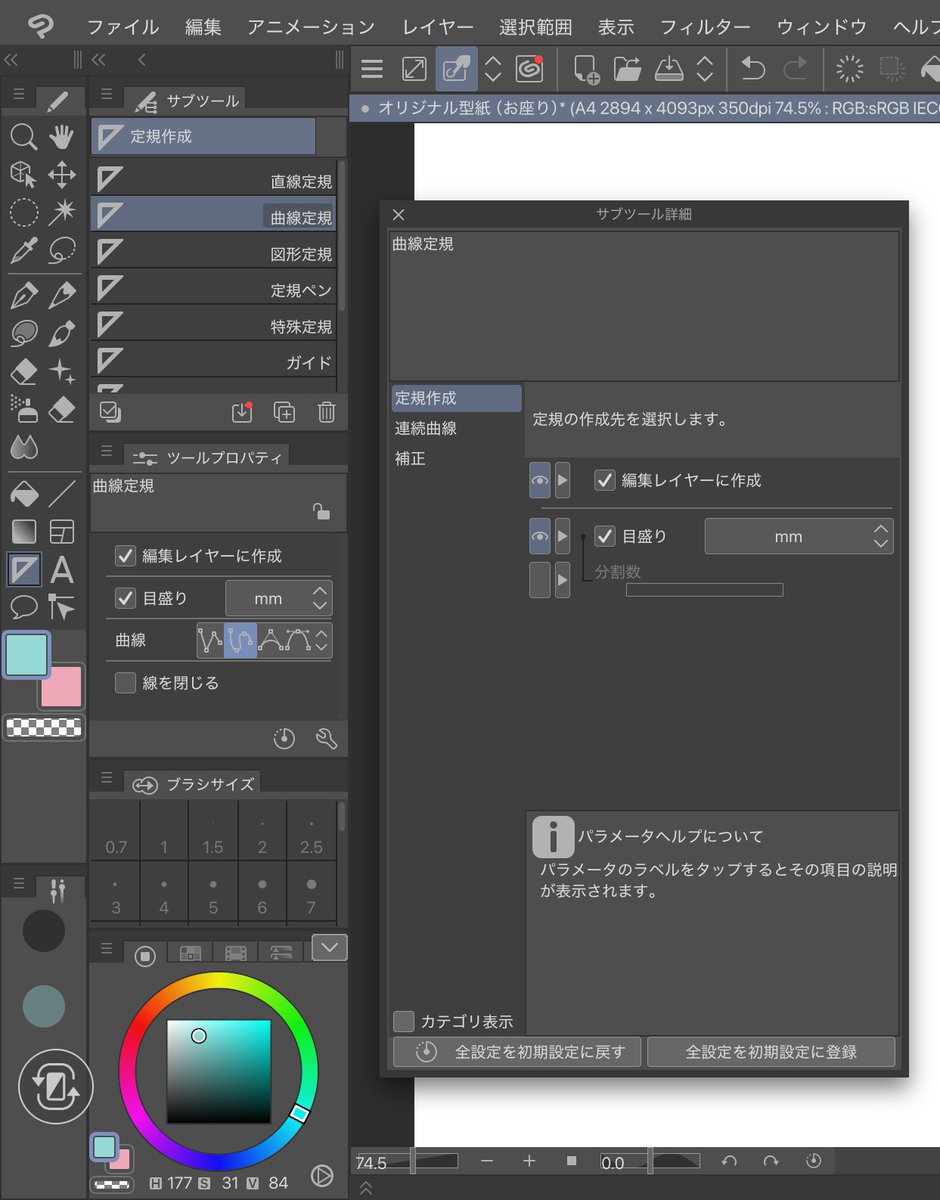Open sub tool detail wrench icon
This screenshot has height=1200, width=940.
pyautogui.click(x=326, y=739)
